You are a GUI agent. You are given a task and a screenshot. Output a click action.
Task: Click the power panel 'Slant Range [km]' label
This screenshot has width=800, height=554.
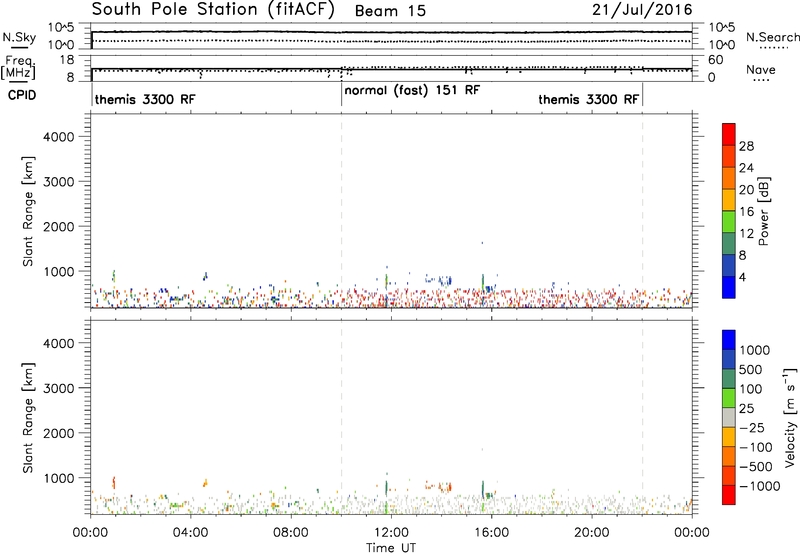(28, 211)
